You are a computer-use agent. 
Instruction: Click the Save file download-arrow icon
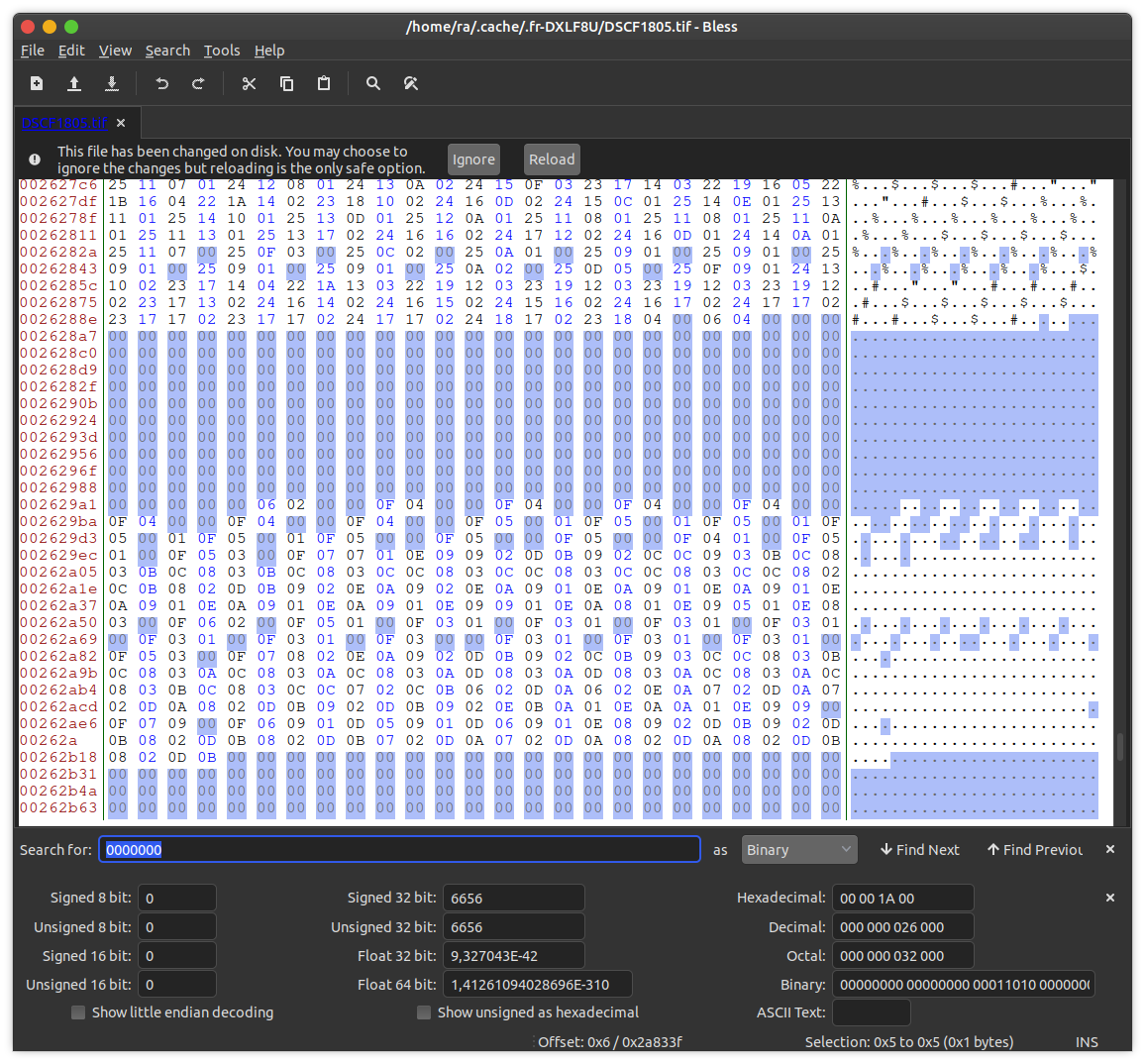[112, 83]
